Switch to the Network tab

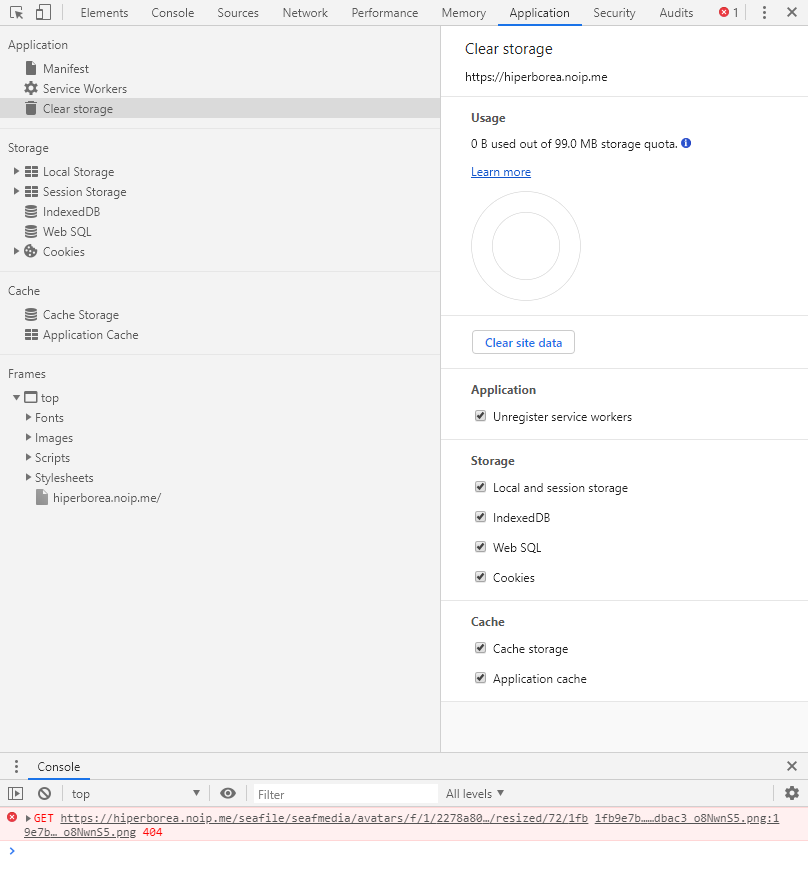click(x=305, y=13)
